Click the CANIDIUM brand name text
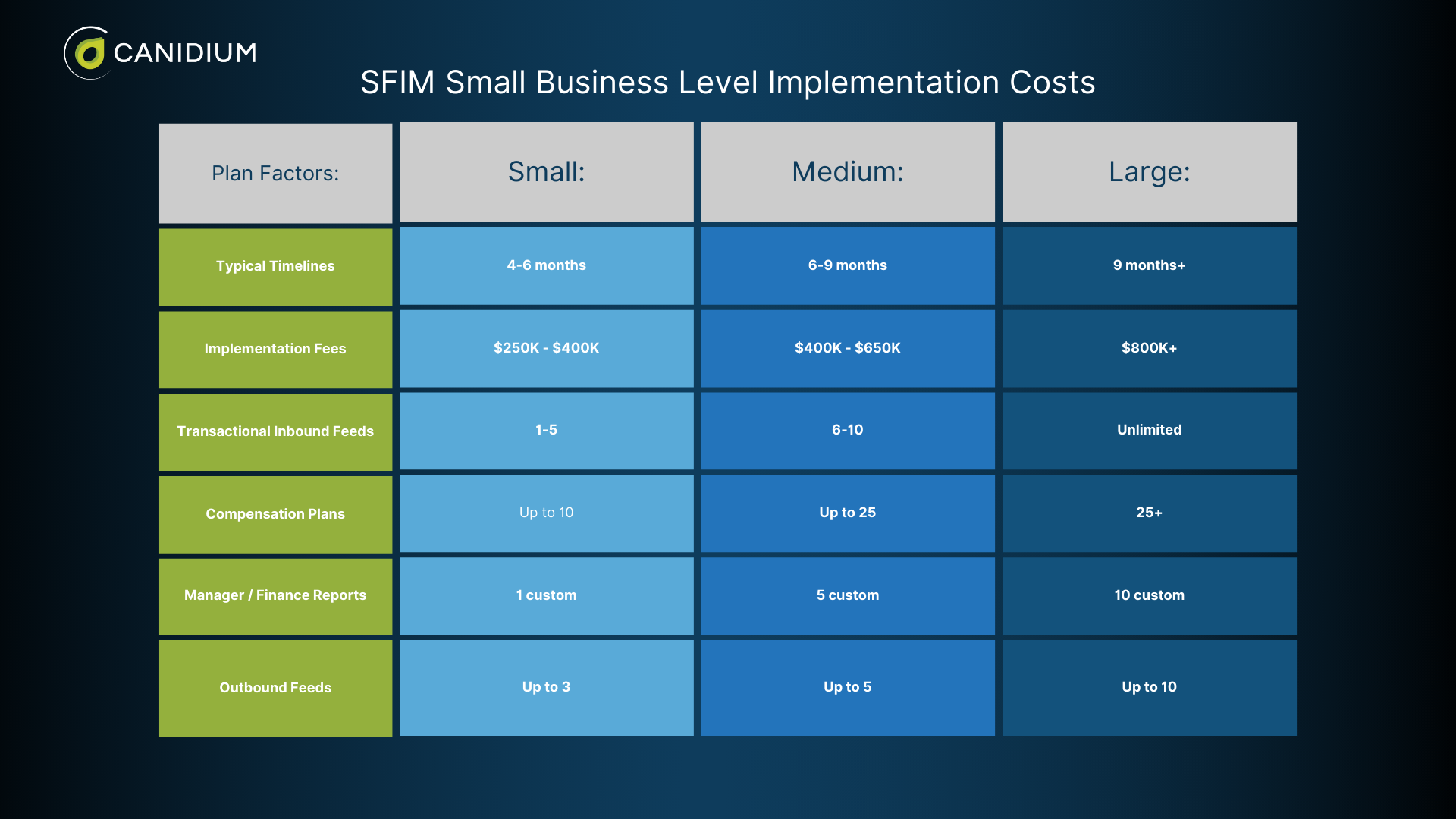Viewport: 1456px width, 819px height. [185, 53]
